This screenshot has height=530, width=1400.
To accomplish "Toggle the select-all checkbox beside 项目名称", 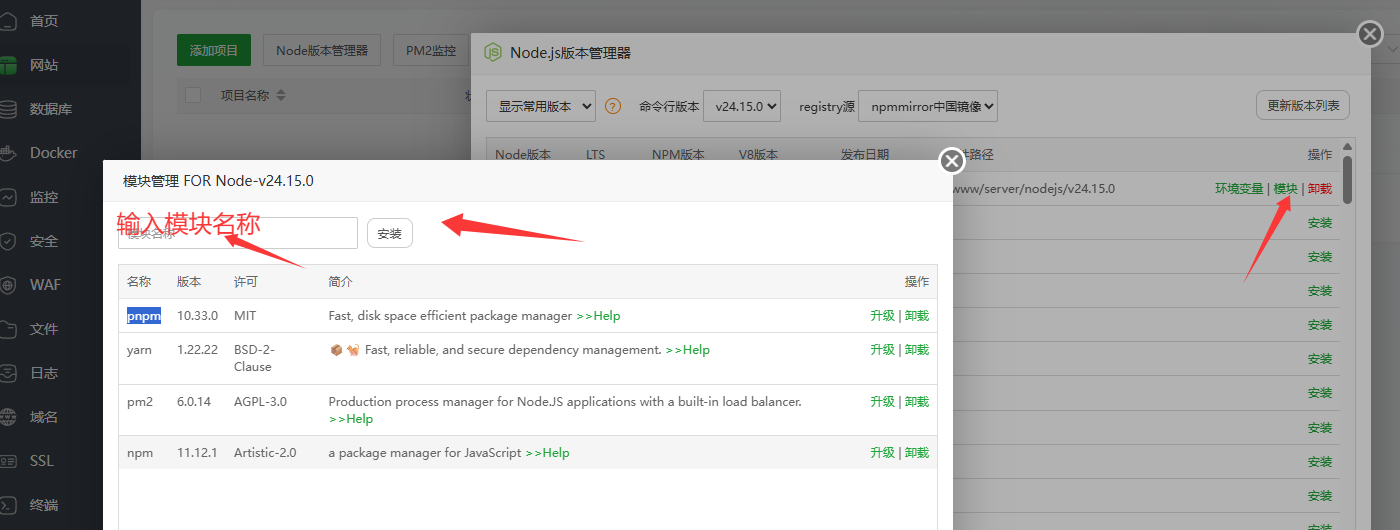I will (194, 95).
